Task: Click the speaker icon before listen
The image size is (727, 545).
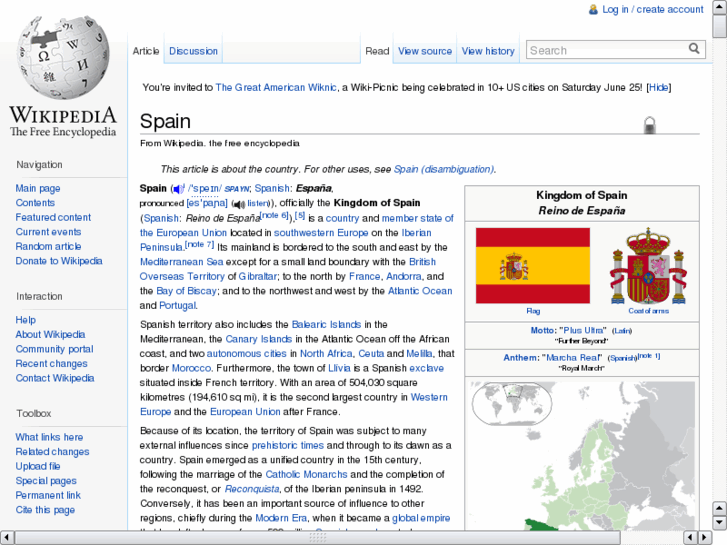Action: [239, 204]
